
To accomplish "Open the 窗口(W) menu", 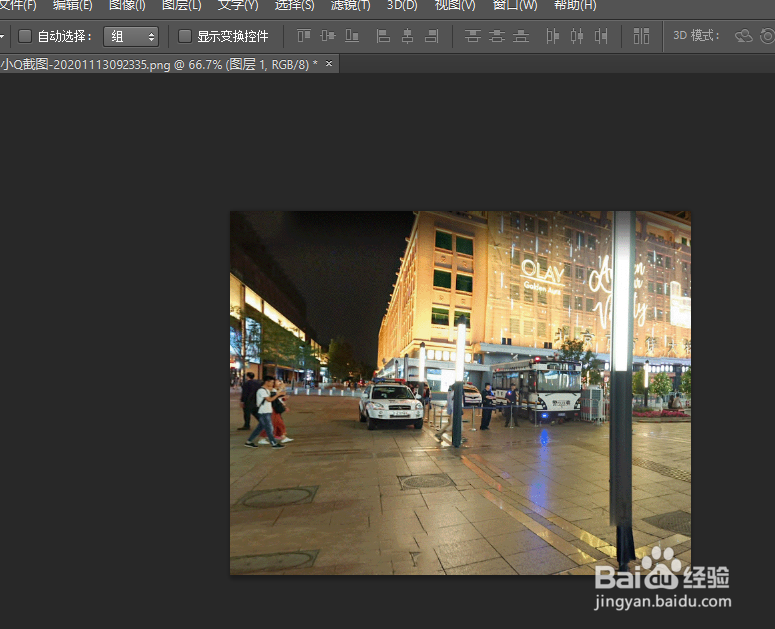I will (x=515, y=5).
